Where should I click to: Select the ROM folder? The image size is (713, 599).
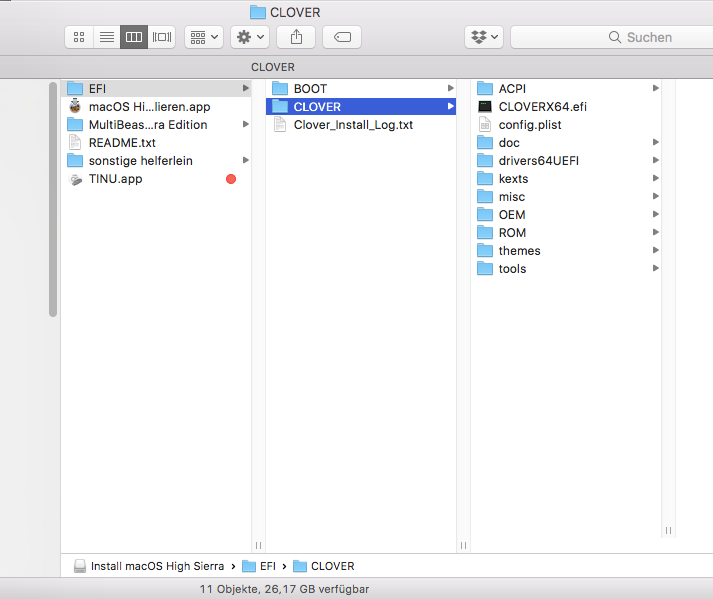566,232
